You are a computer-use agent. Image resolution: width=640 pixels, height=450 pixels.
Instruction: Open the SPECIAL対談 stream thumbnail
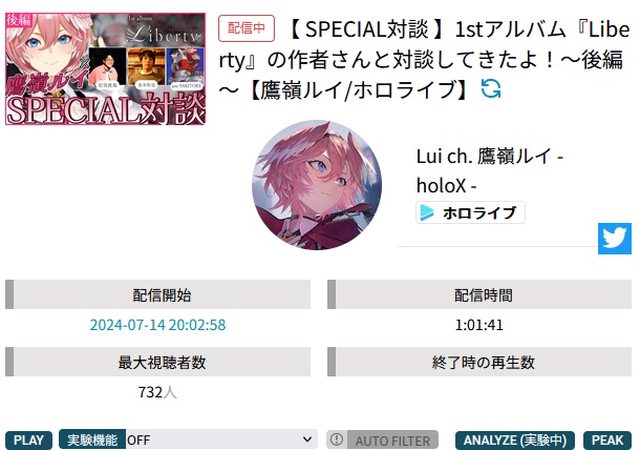(x=105, y=69)
